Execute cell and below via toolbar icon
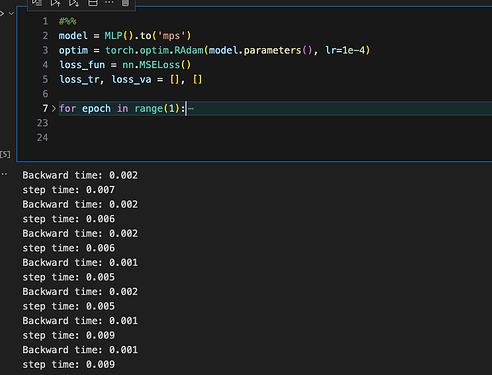Viewport: 492px width, 375px height. pyautogui.click(x=74, y=3)
